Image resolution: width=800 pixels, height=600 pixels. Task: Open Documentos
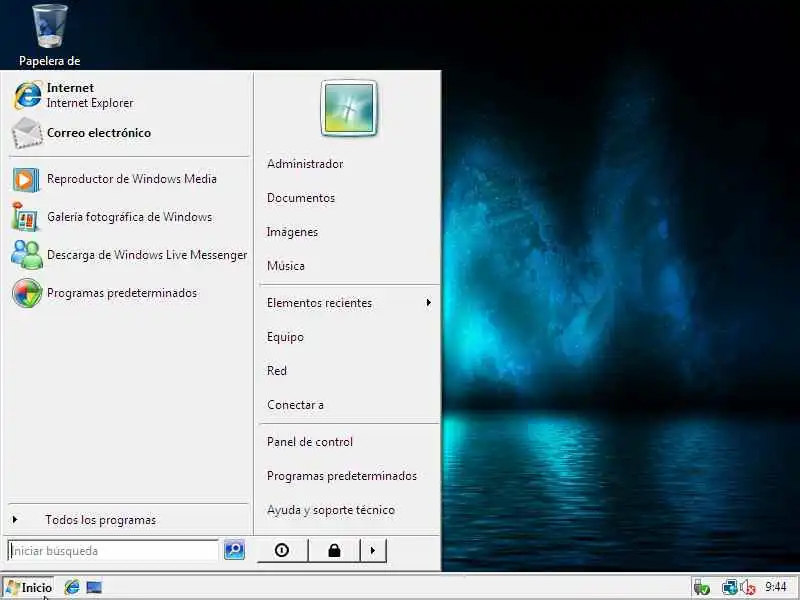tap(301, 198)
